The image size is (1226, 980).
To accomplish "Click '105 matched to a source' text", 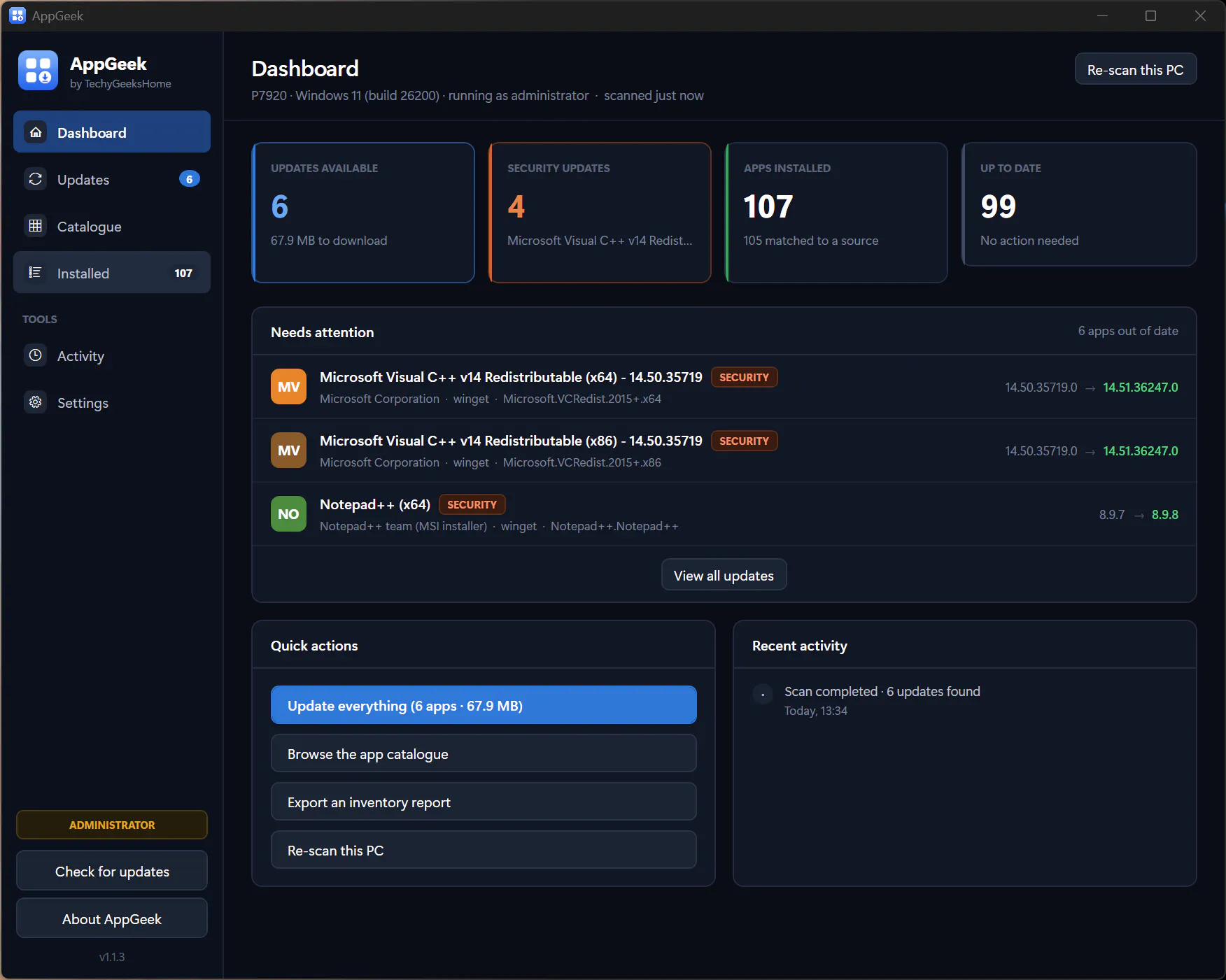I will 811,240.
